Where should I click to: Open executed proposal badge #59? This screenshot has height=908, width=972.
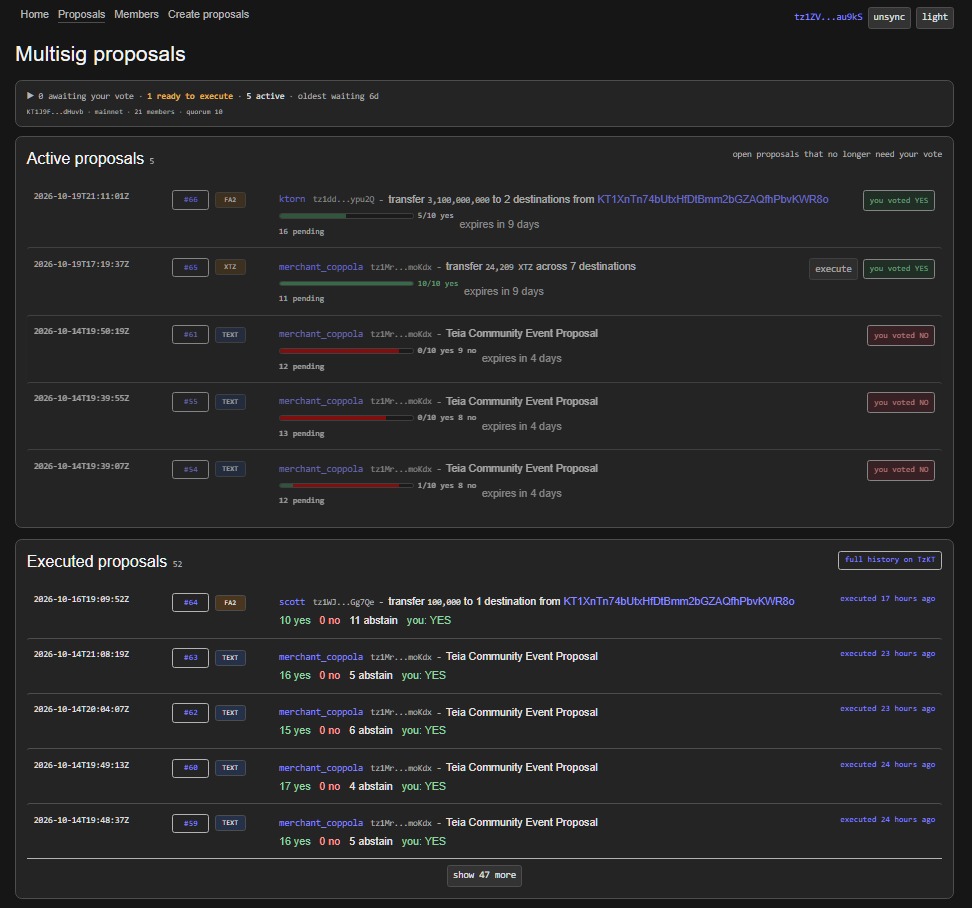tap(190, 823)
